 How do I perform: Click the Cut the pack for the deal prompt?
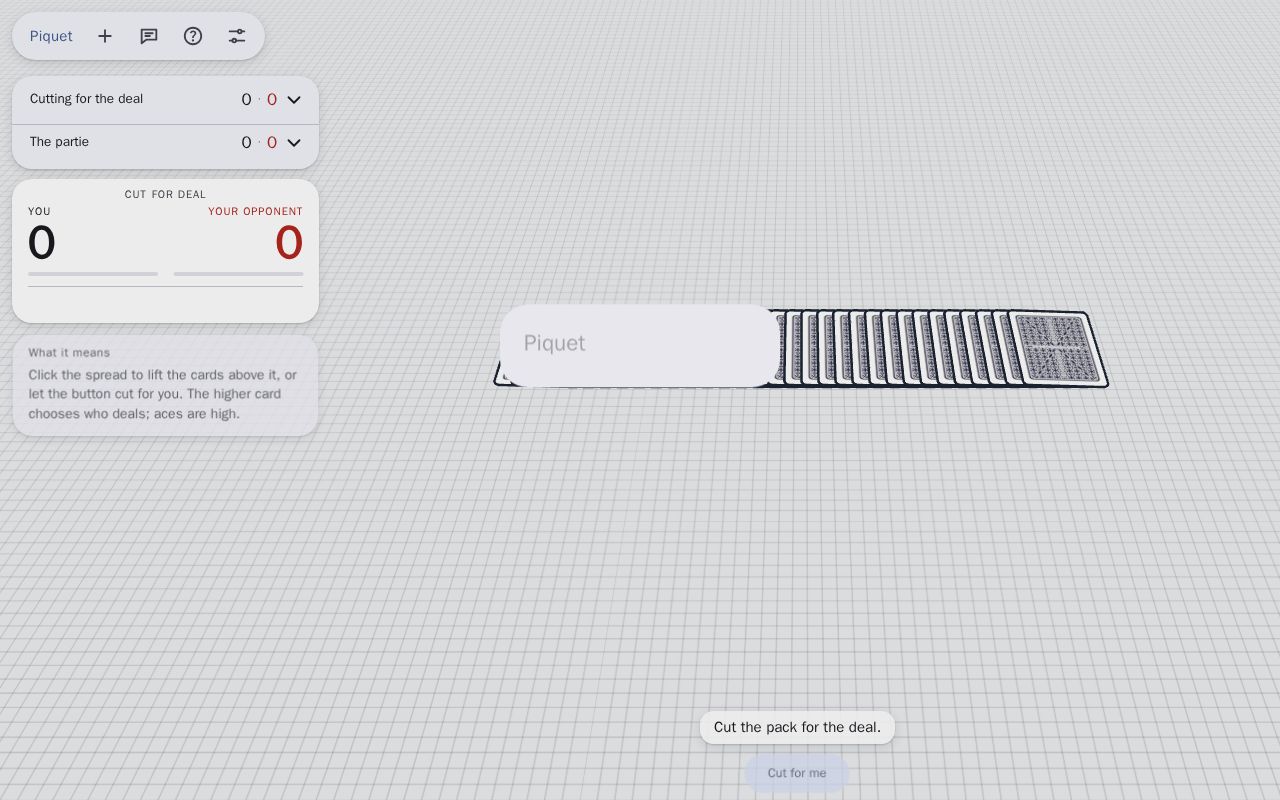point(797,727)
